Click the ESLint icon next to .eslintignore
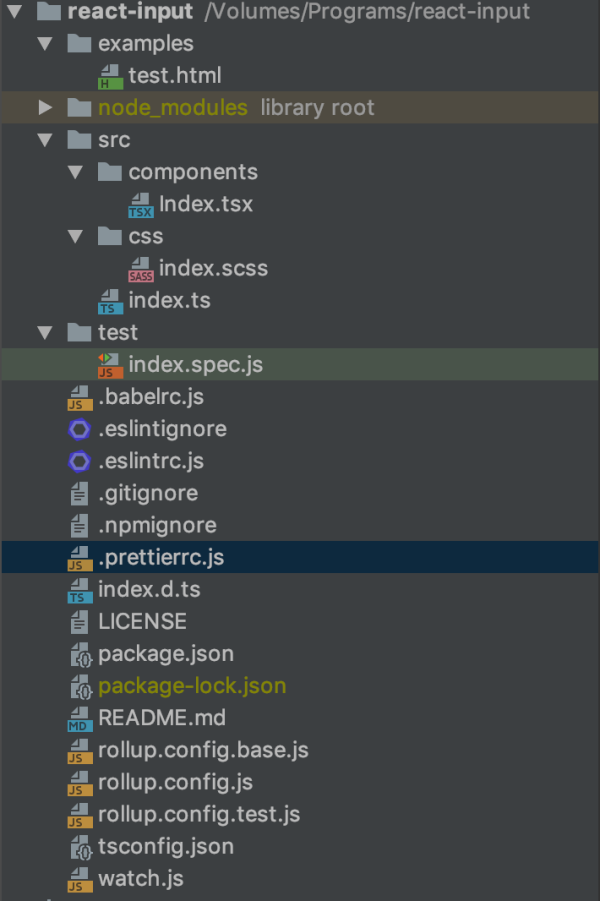This screenshot has height=901, width=600. coord(79,429)
